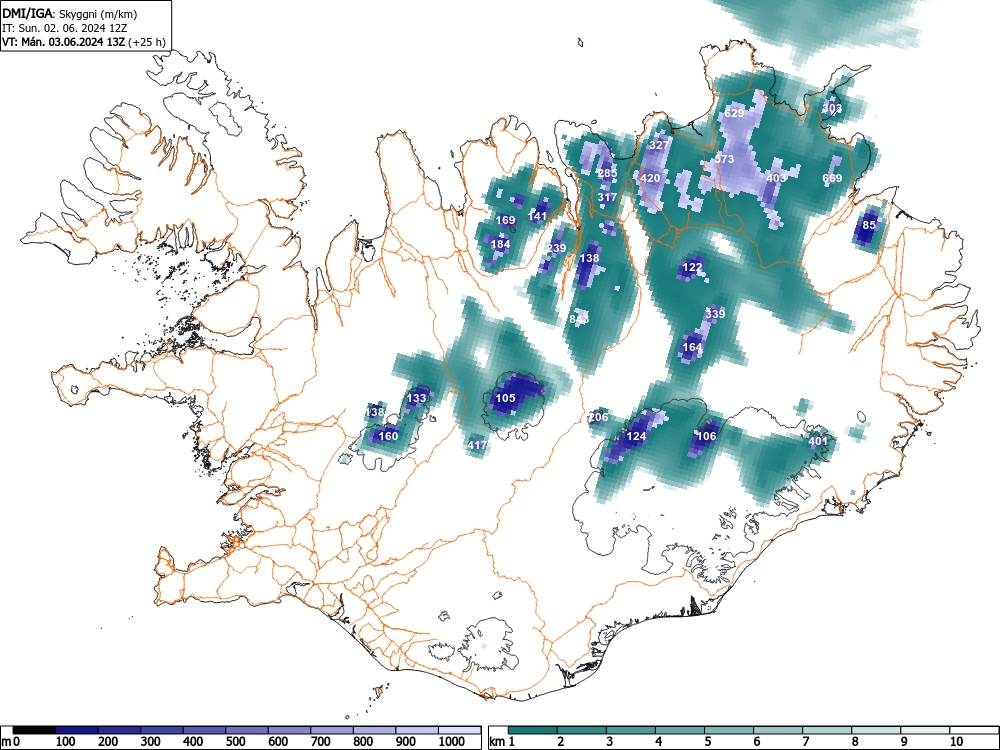The image size is (1000, 750).
Task: Click the map label 317
Action: coord(607,197)
